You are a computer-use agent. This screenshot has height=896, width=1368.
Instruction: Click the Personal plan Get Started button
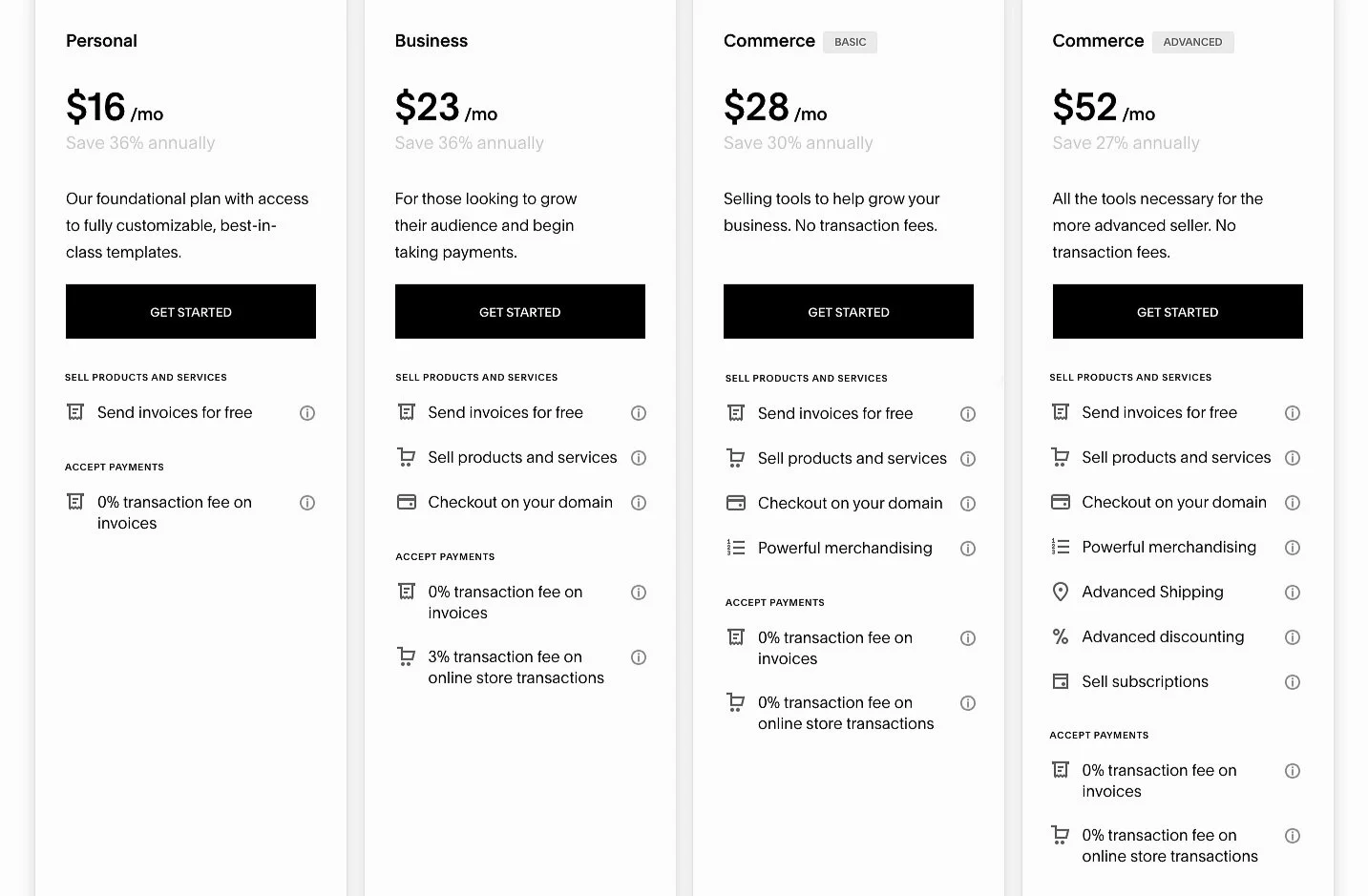[191, 311]
